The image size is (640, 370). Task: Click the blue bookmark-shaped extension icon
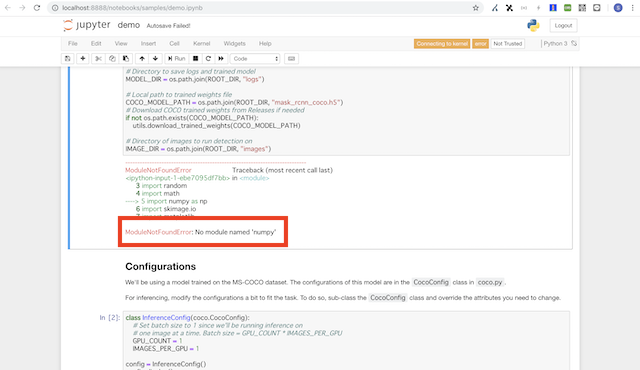tap(553, 8)
